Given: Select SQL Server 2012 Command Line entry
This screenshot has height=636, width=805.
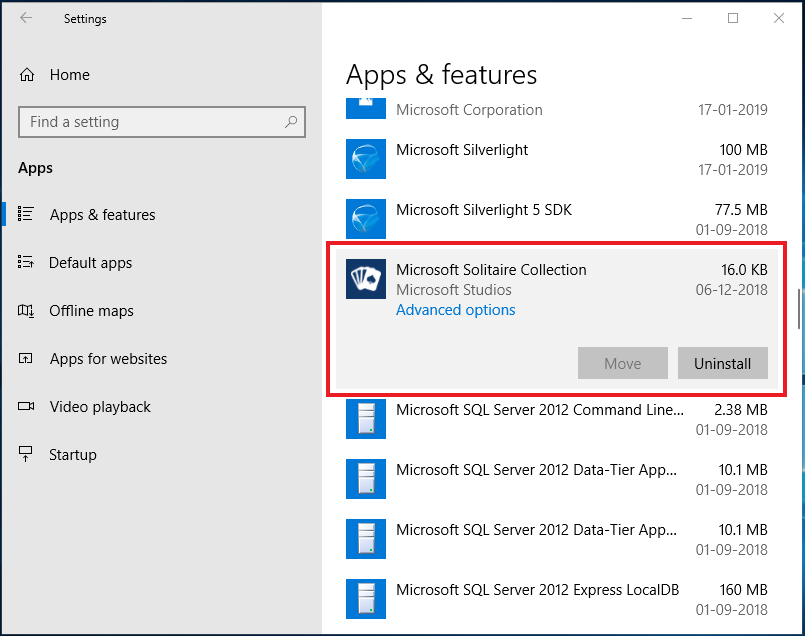Looking at the screenshot, I should coord(557,419).
